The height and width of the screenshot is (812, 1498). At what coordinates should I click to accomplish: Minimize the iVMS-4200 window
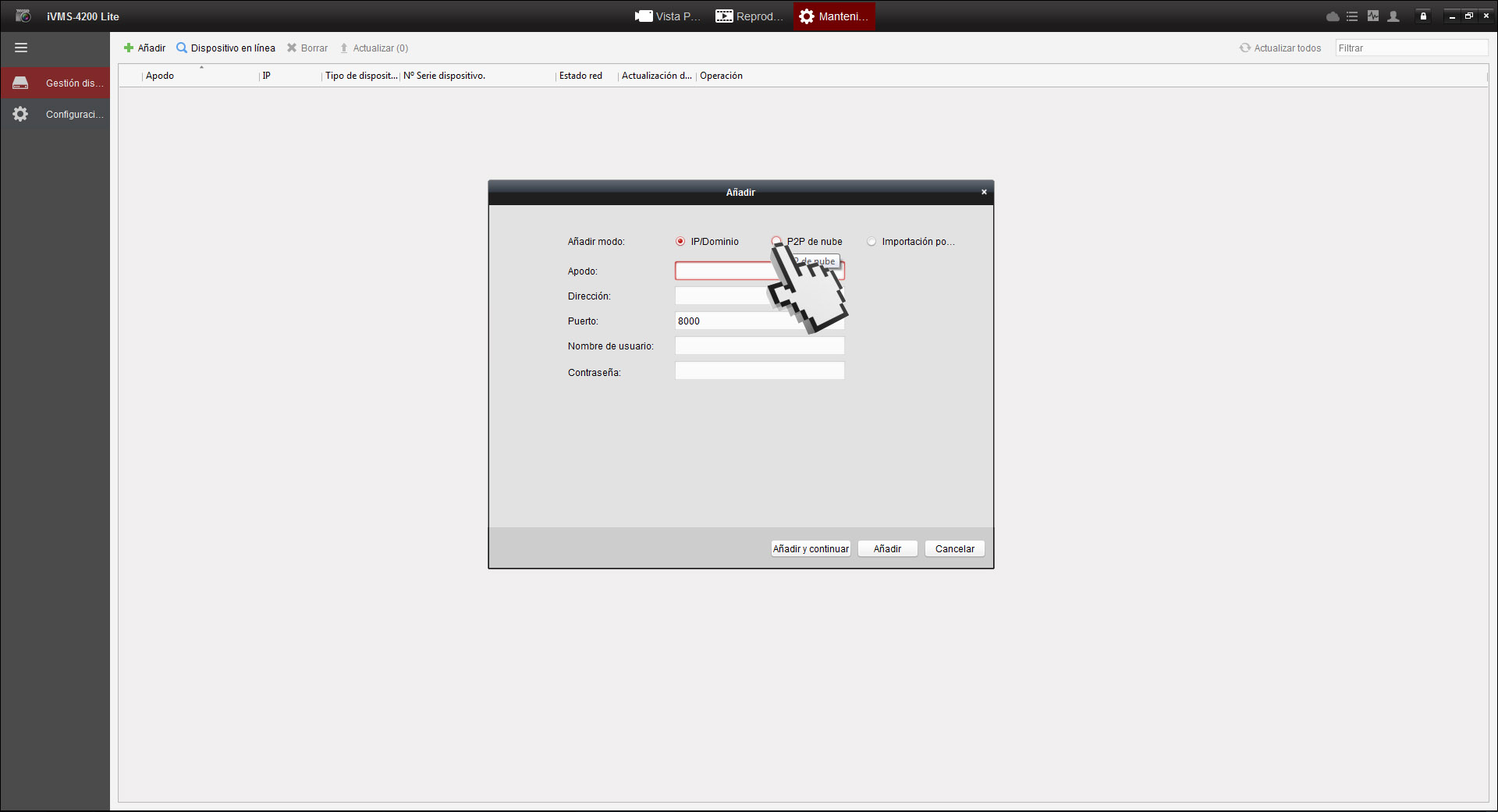click(1452, 16)
